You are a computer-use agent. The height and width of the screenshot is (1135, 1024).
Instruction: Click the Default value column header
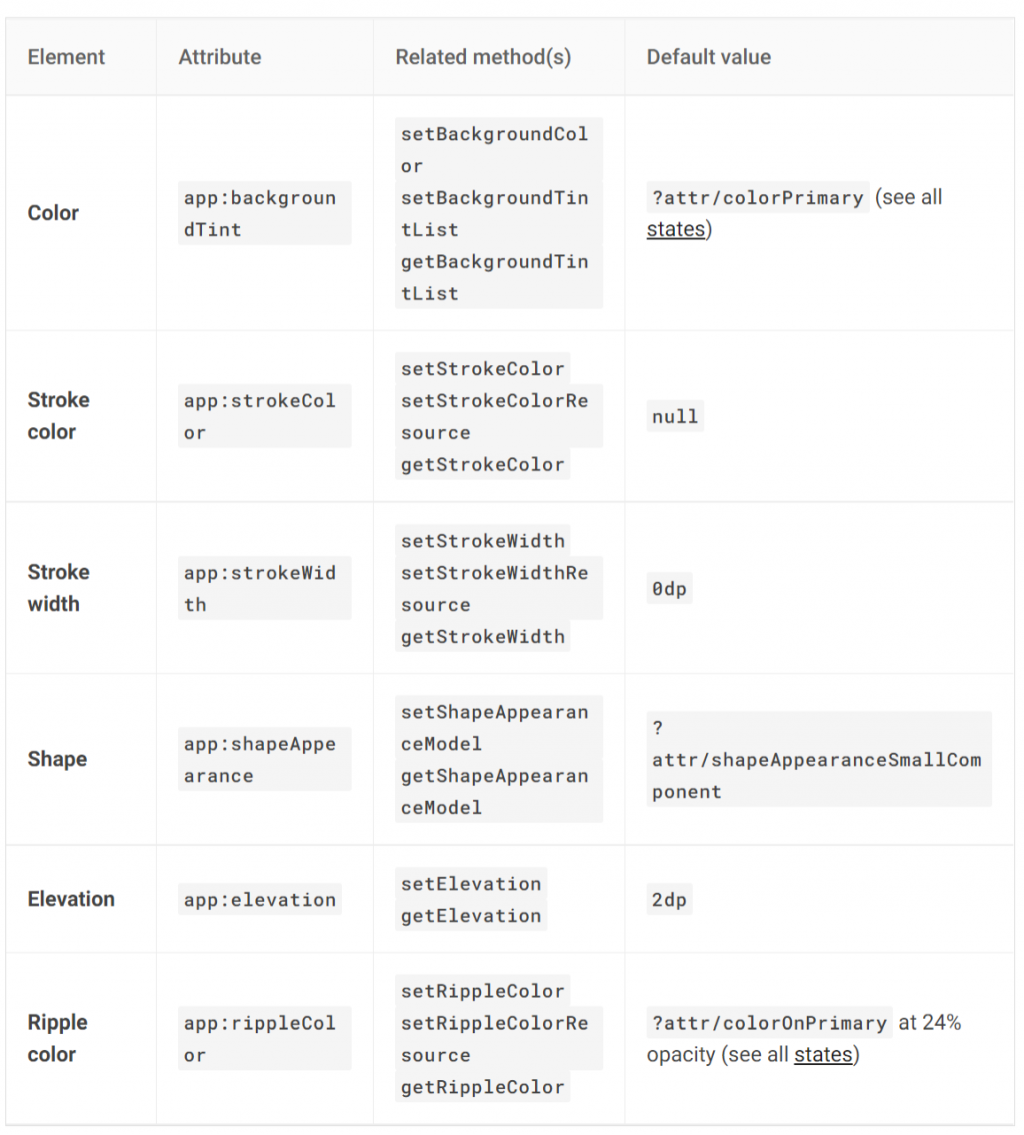point(708,57)
